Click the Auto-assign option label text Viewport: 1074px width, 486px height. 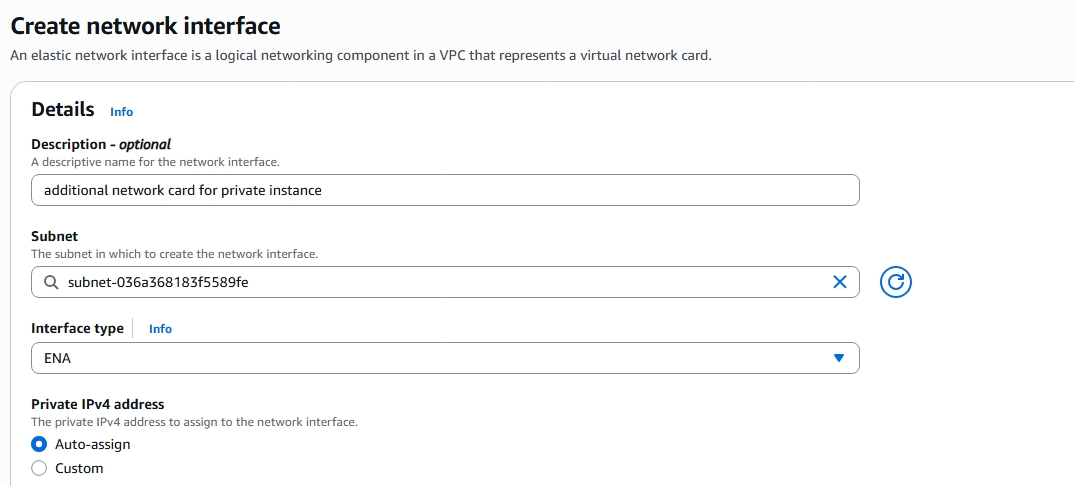(x=92, y=444)
